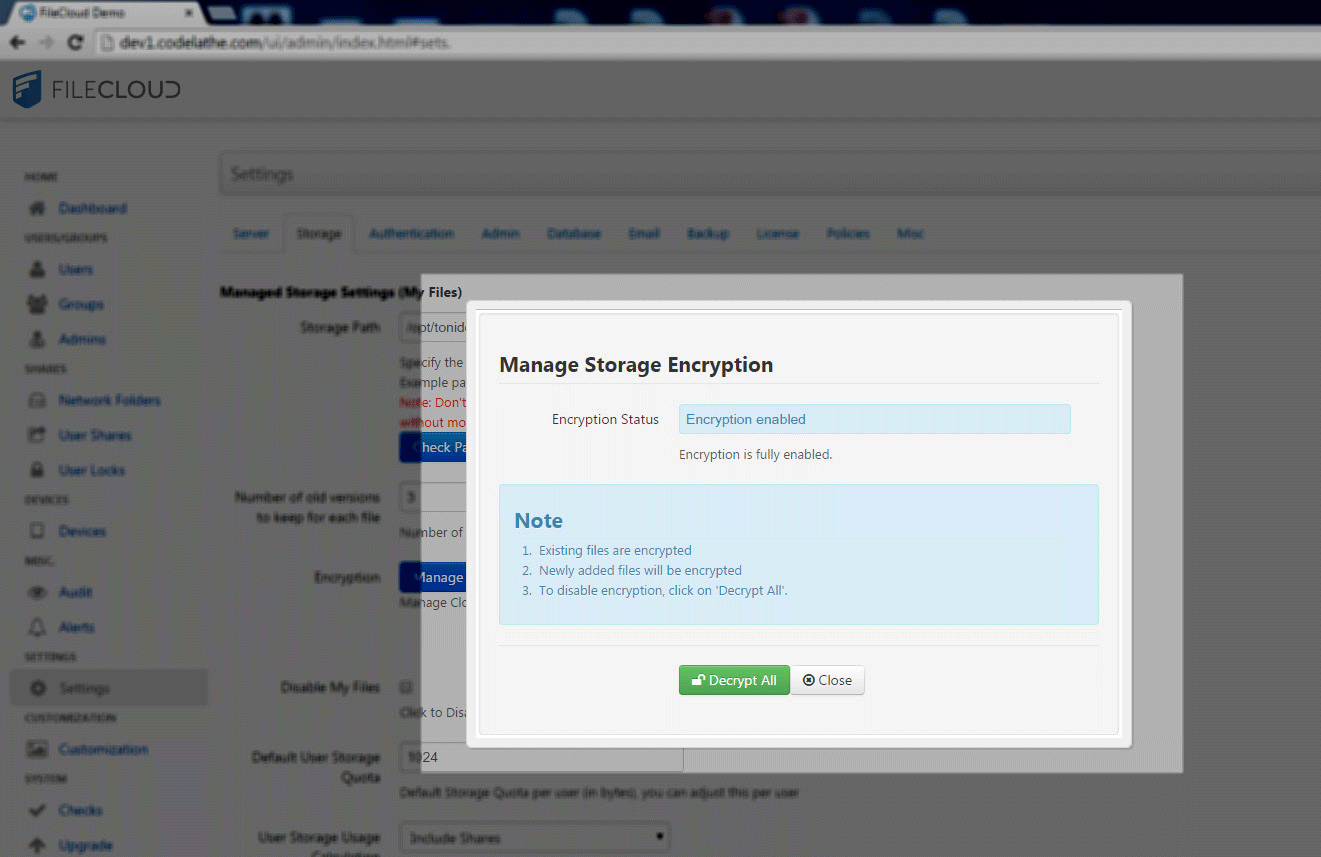Click the Network Folders icon
1321x857 pixels.
coord(37,401)
